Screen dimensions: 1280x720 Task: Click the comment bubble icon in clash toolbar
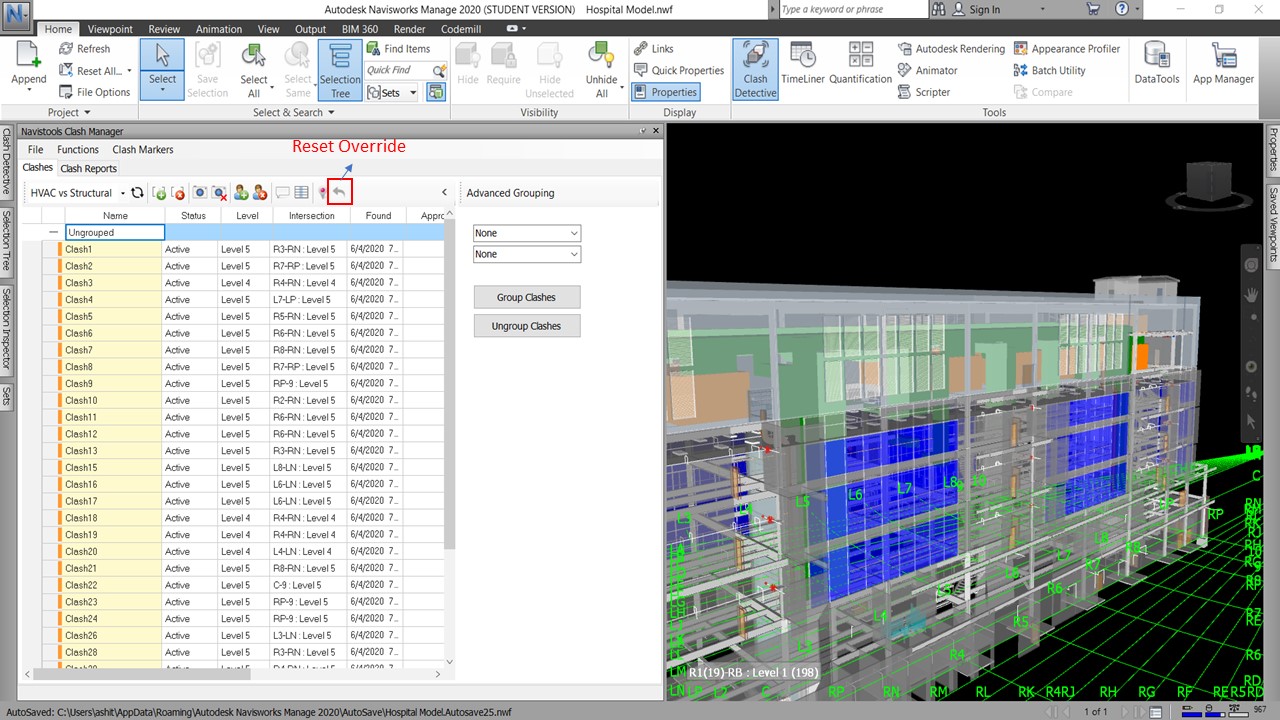click(282, 193)
